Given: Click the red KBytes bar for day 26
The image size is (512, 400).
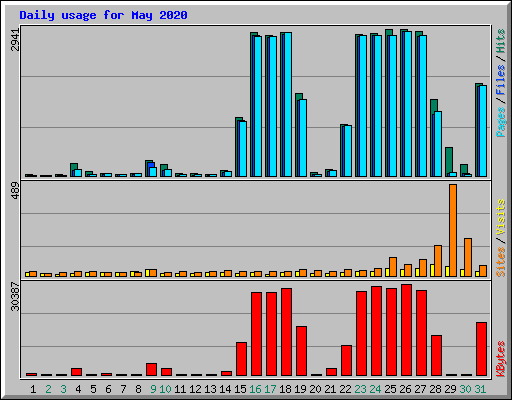Looking at the screenshot, I should (x=406, y=330).
